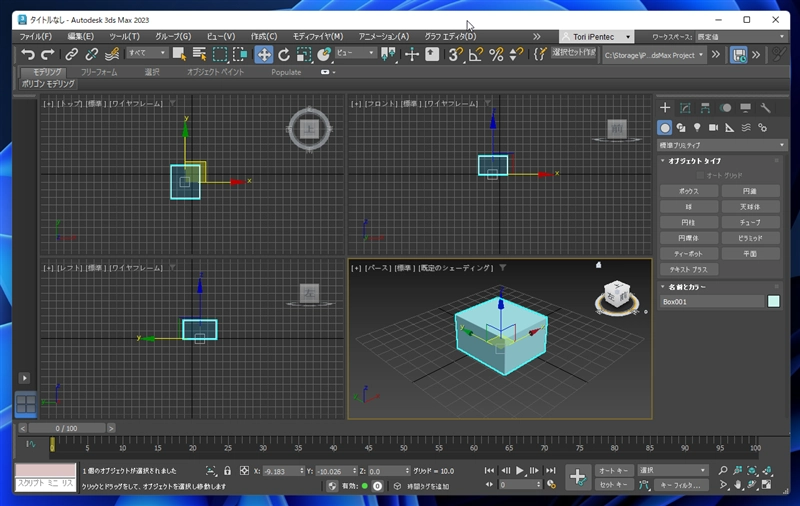Select the Helpers create category icon
Screen dimensions: 800x506
[730, 128]
